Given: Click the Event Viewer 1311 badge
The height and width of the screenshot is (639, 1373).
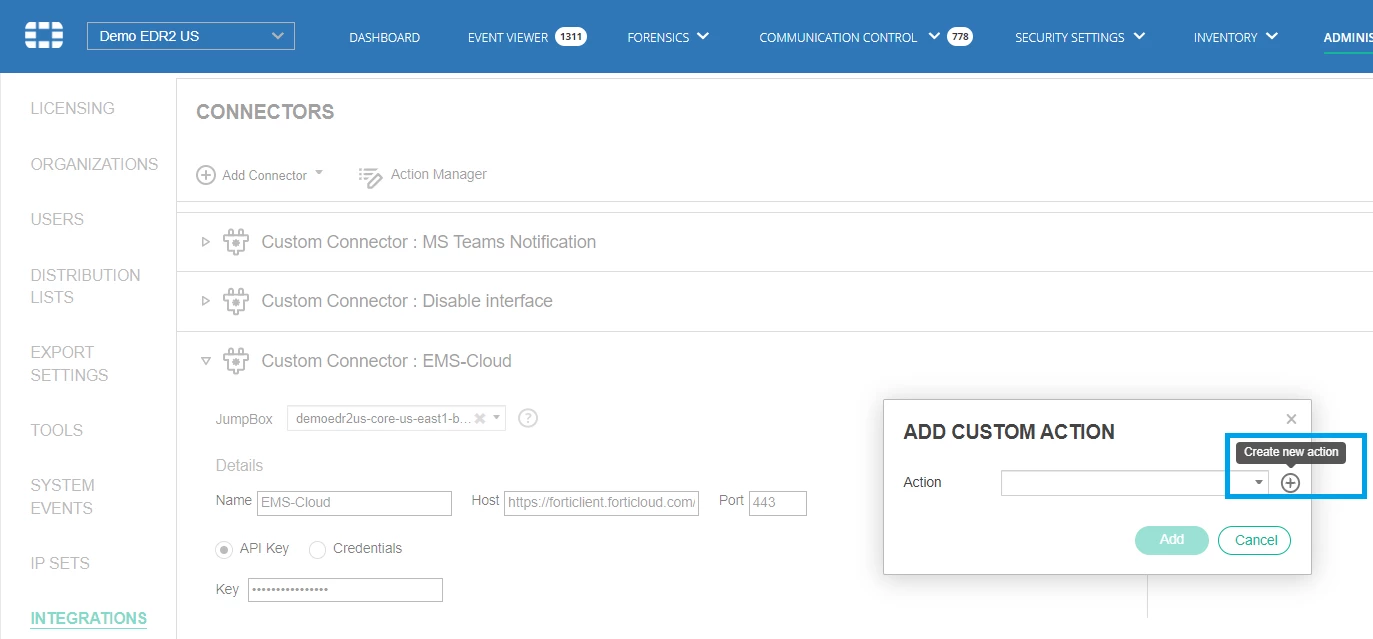Looking at the screenshot, I should point(571,36).
